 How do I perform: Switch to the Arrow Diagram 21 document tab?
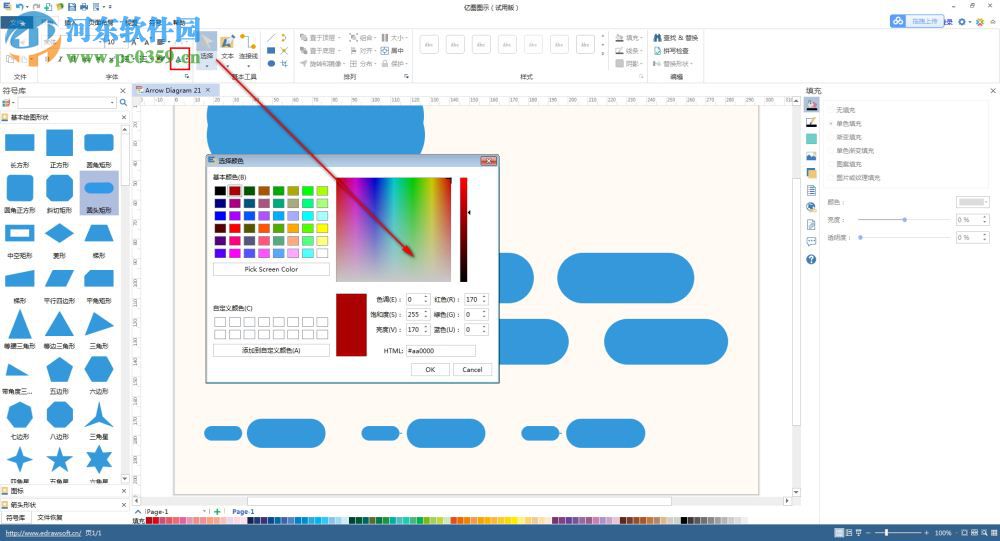point(173,90)
